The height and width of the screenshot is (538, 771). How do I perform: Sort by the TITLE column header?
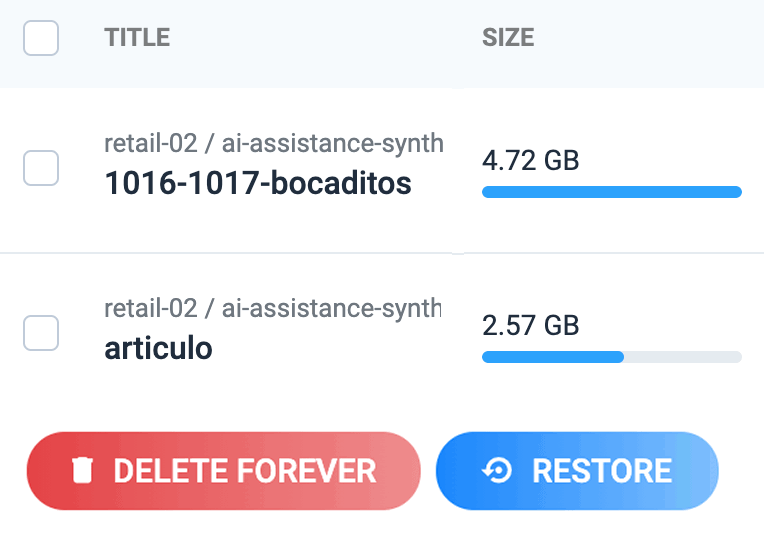coord(137,37)
